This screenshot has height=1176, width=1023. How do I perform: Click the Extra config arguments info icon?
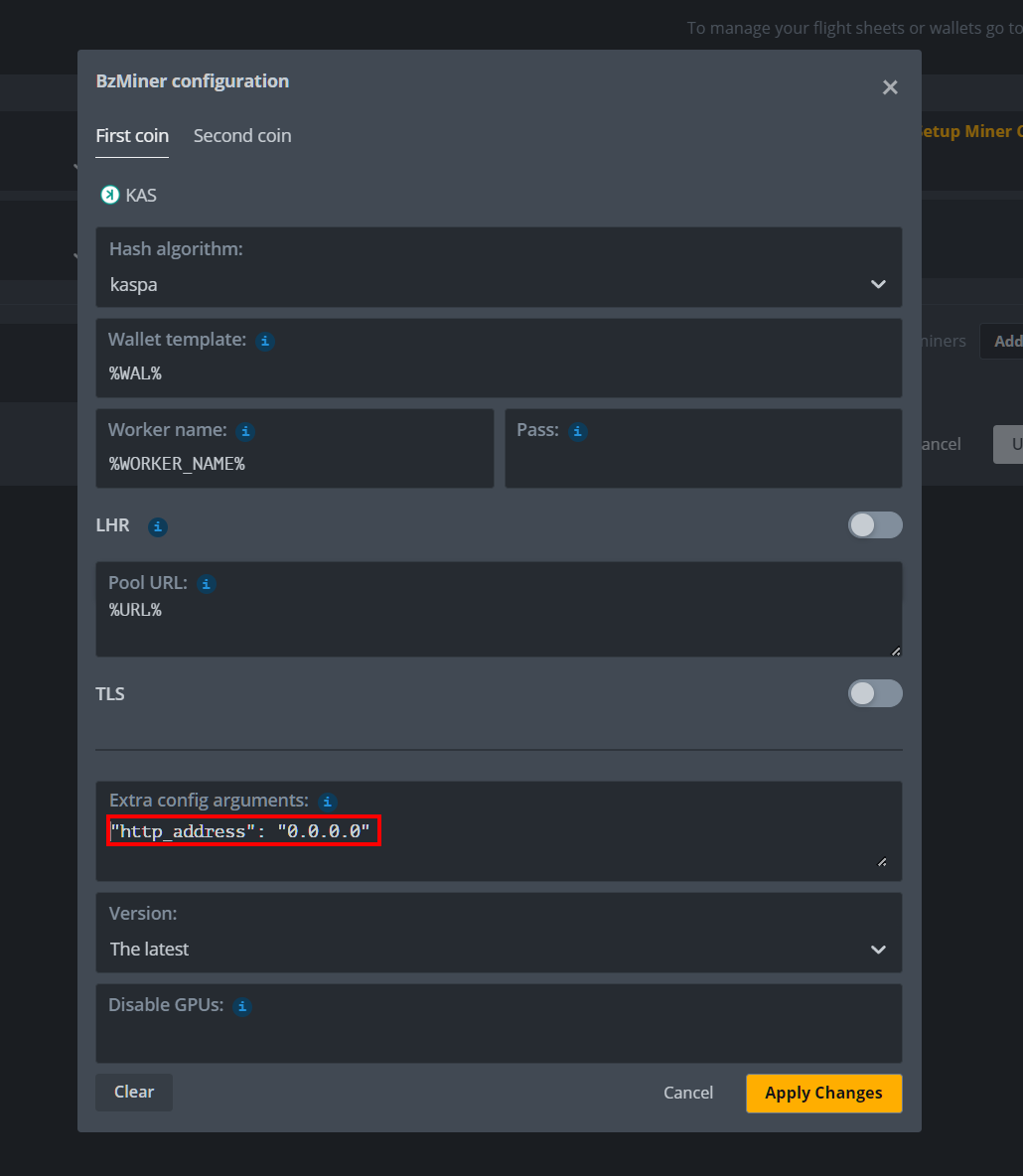point(327,802)
